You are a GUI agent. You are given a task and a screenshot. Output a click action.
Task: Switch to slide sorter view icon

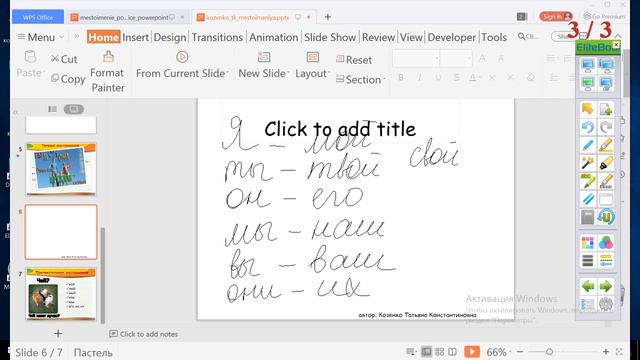[440, 351]
